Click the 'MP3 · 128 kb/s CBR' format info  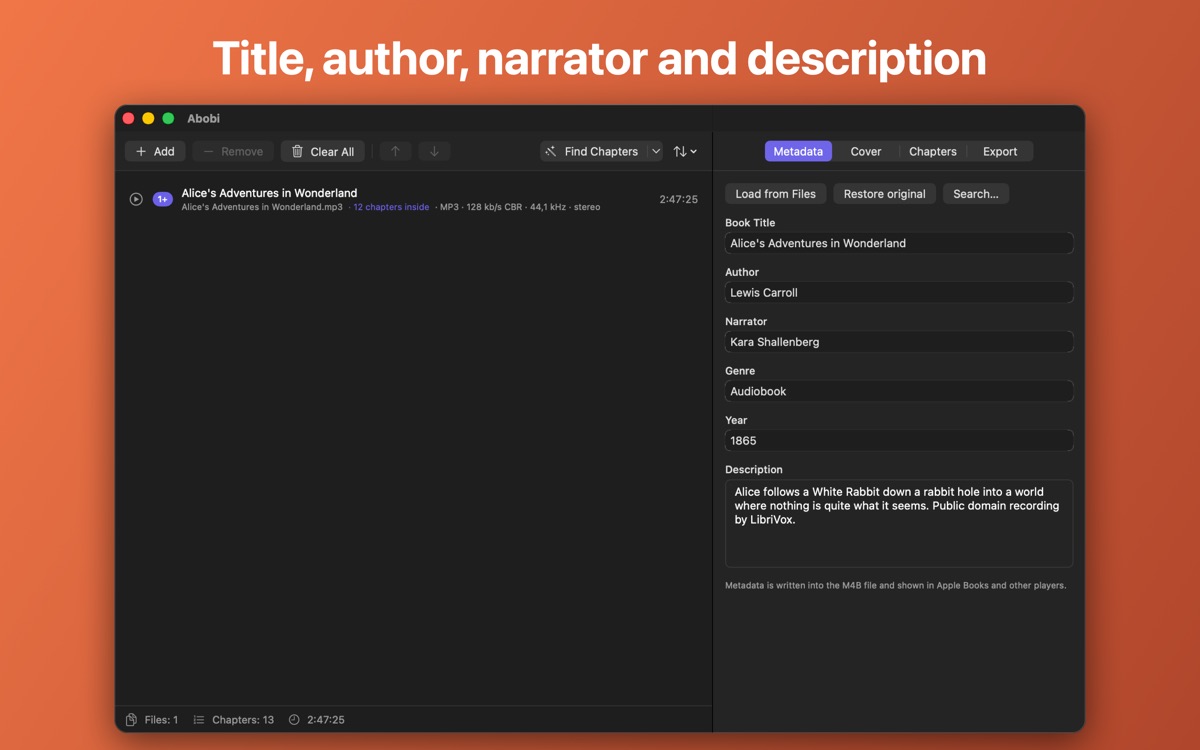(481, 207)
